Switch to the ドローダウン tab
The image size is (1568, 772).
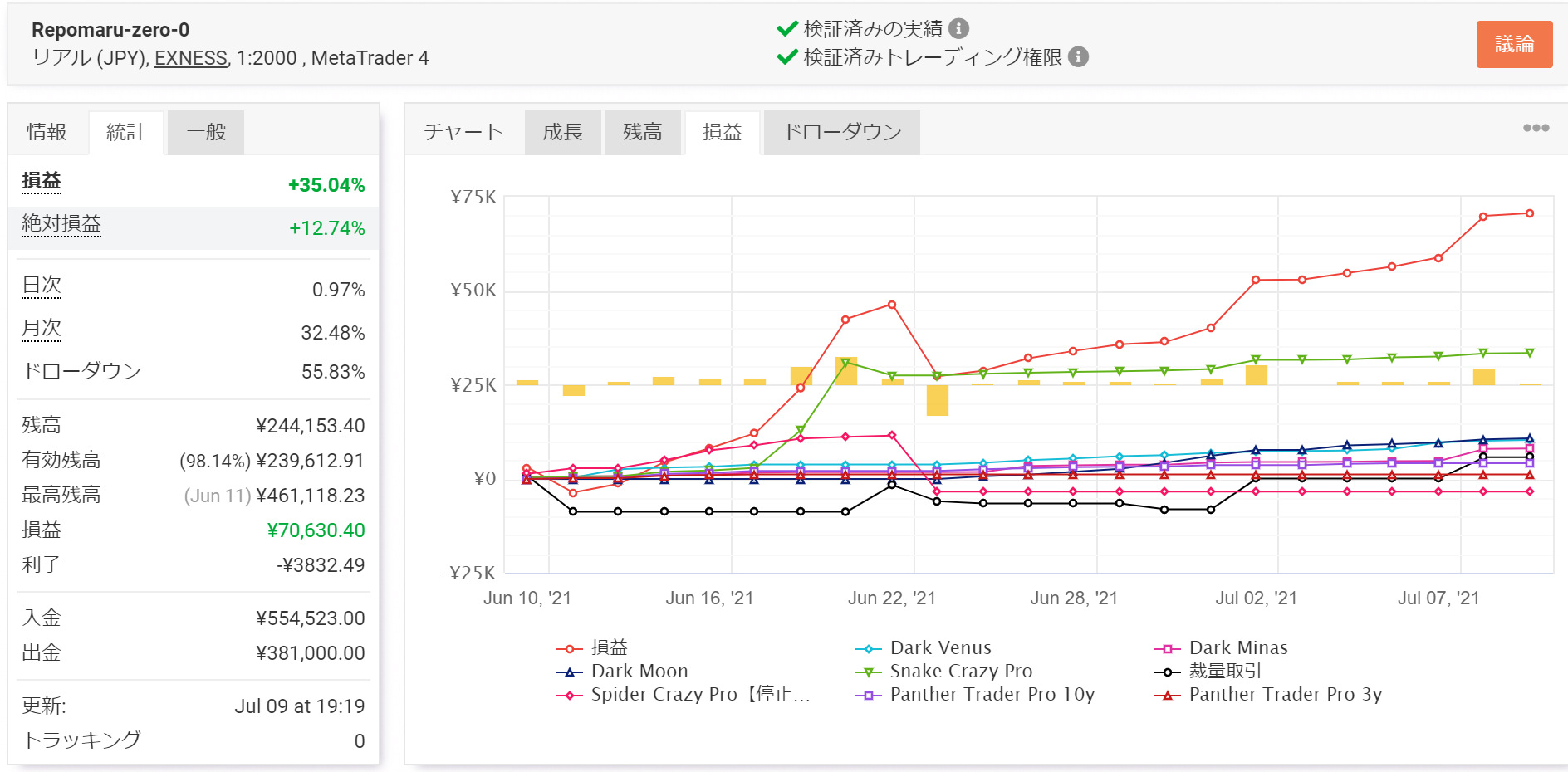pos(841,132)
